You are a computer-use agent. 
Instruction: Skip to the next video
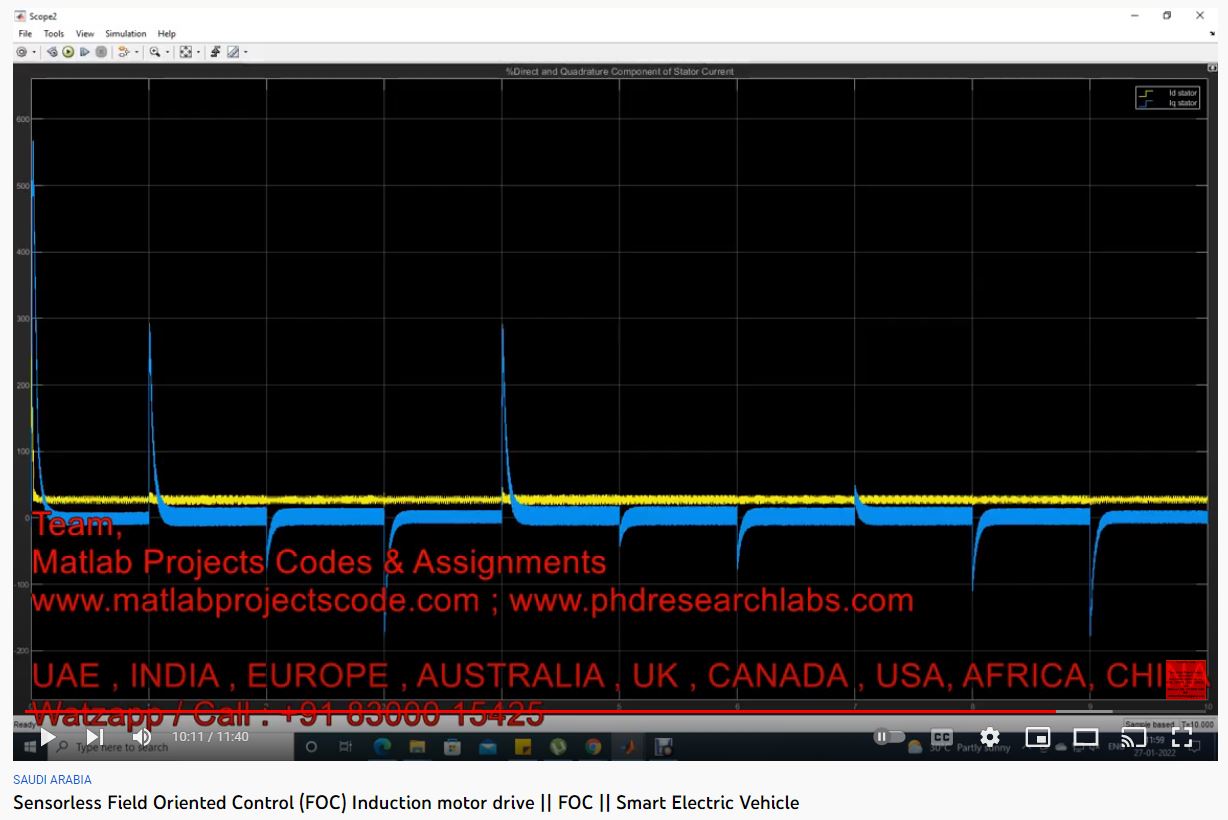click(94, 737)
